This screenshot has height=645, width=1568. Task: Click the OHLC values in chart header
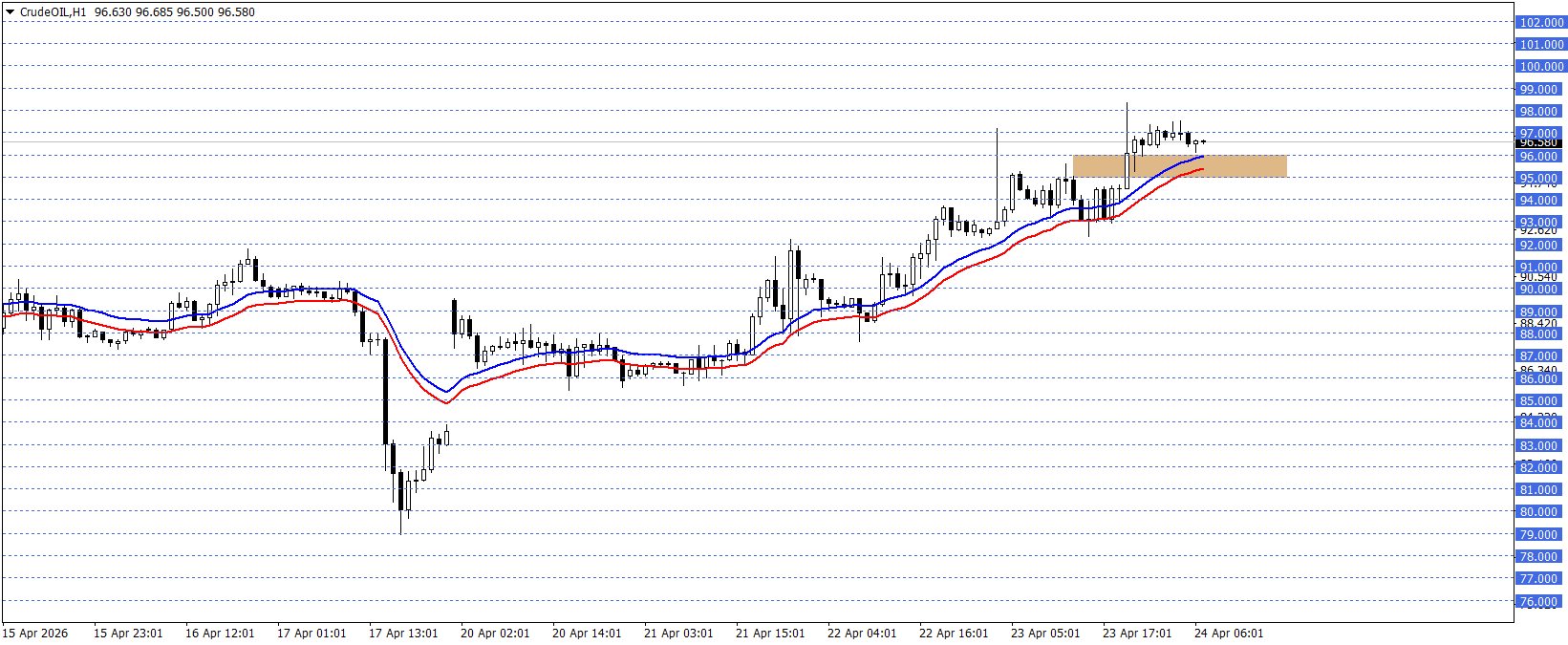(175, 12)
